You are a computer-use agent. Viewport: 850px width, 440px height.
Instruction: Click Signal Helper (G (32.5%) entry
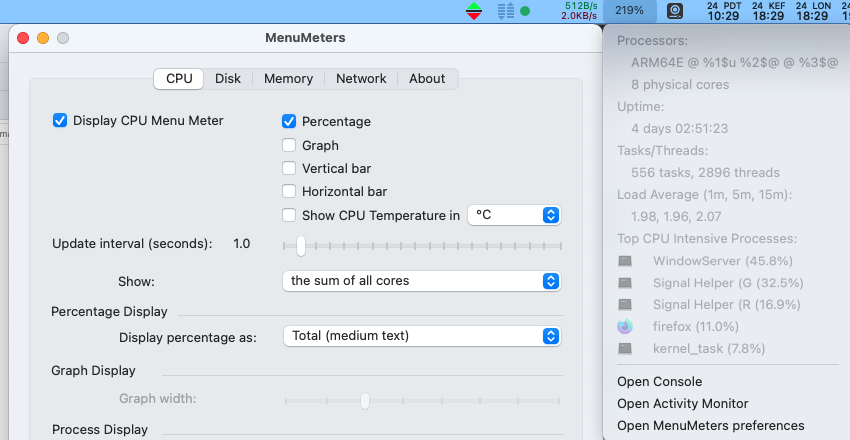click(x=728, y=283)
